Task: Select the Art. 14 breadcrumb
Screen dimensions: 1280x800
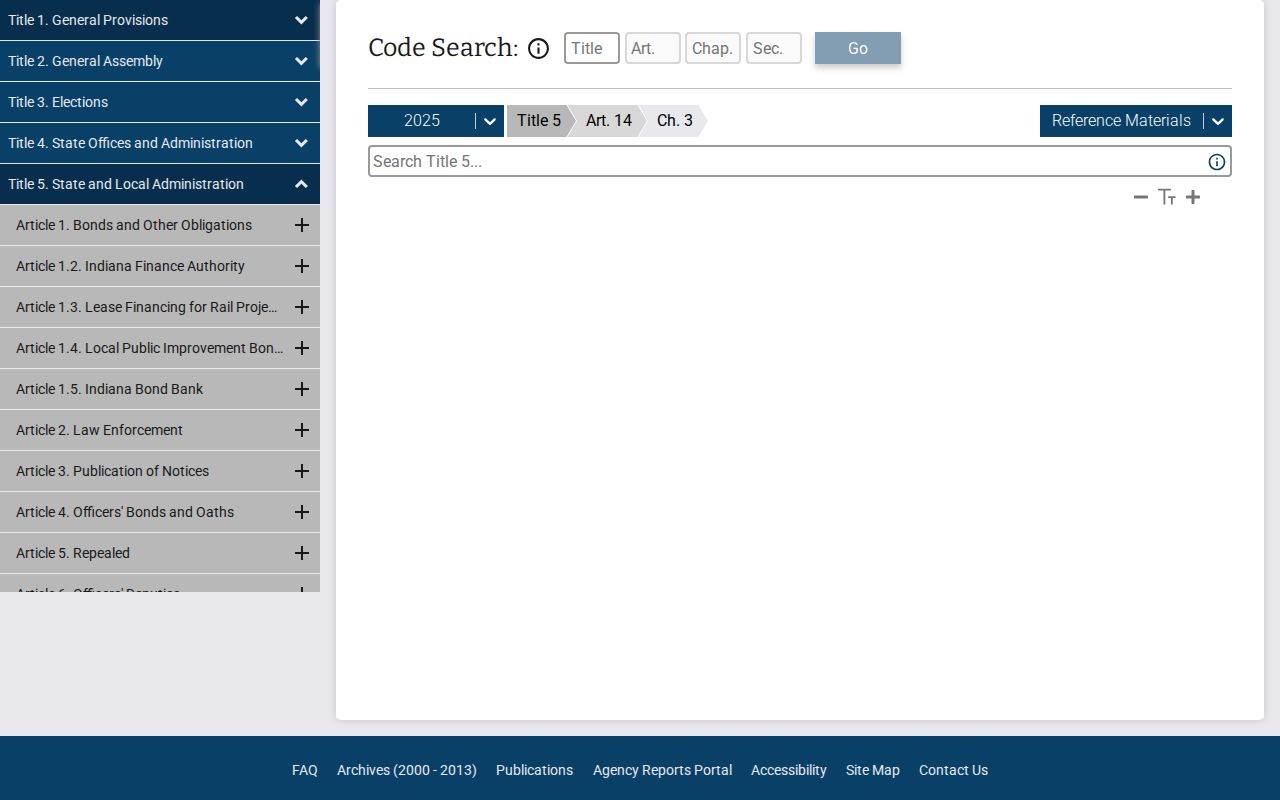Action: point(608,121)
